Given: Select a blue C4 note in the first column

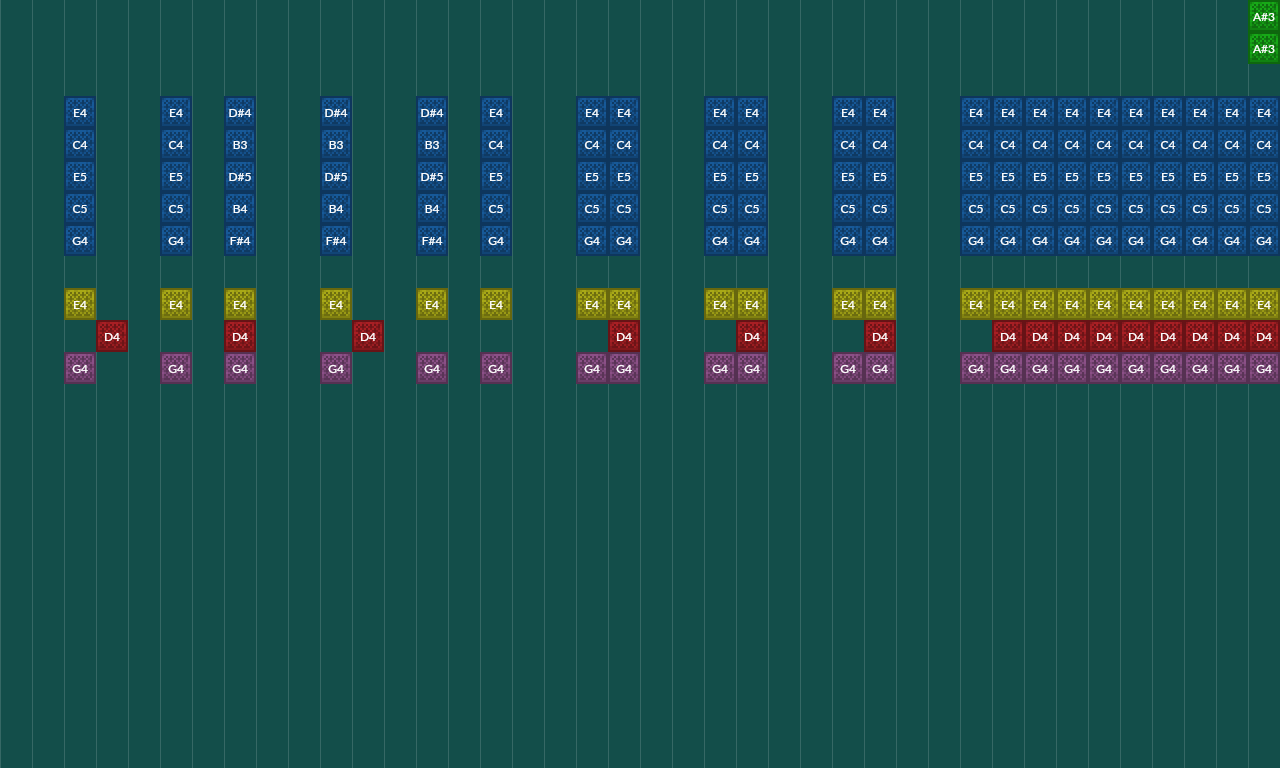Looking at the screenshot, I should coord(79,144).
